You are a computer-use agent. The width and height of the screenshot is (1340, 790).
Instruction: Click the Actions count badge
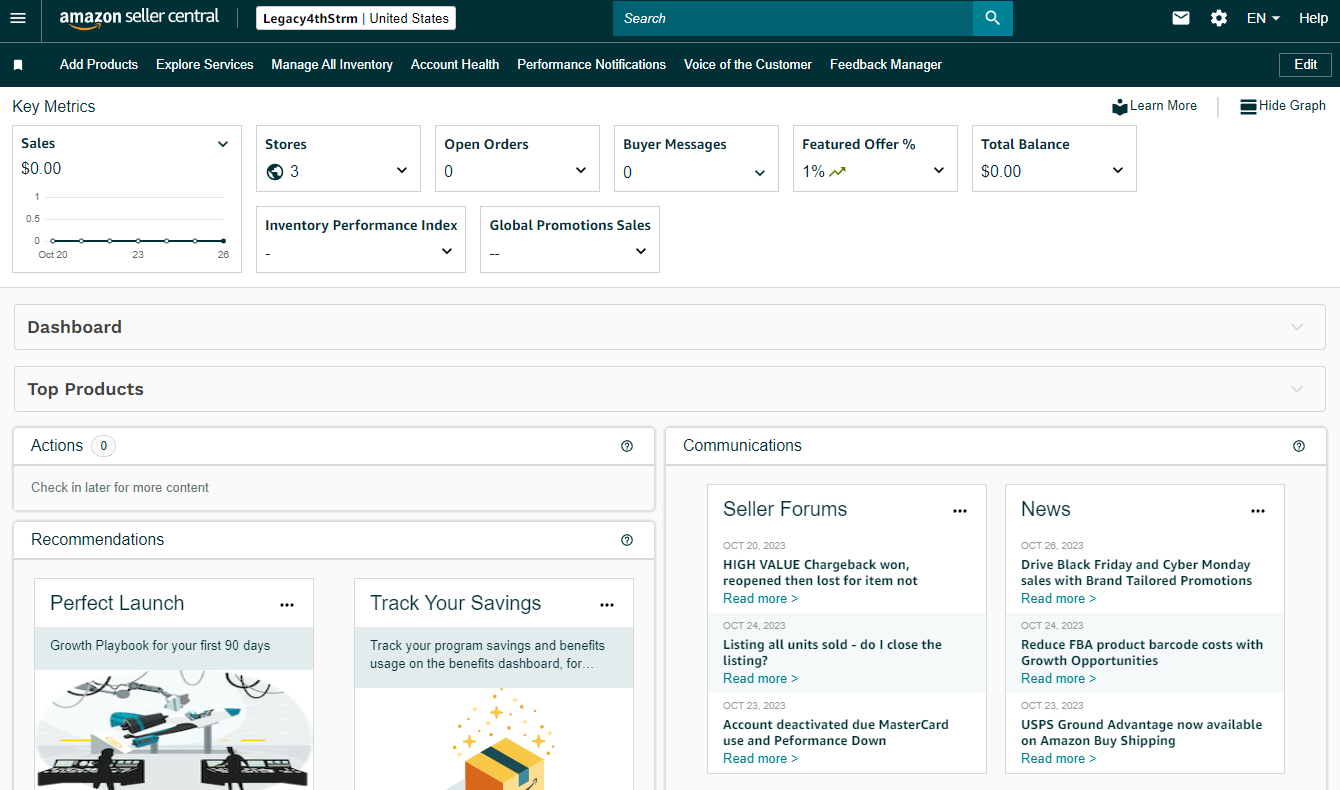[x=103, y=446]
